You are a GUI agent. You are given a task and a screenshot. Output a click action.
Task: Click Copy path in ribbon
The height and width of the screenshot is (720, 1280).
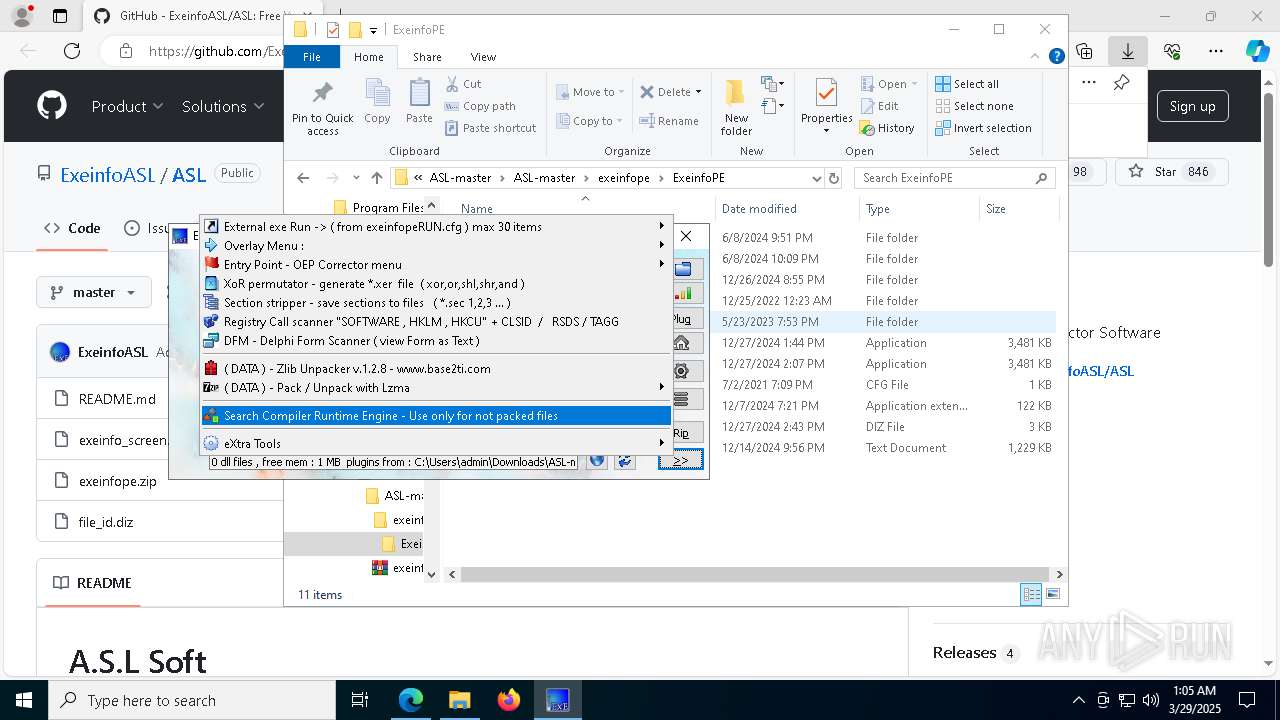coord(480,106)
